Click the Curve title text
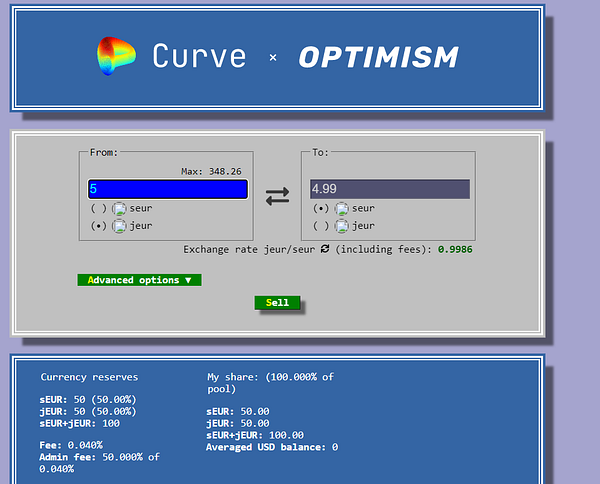The image size is (600, 484). point(199,56)
